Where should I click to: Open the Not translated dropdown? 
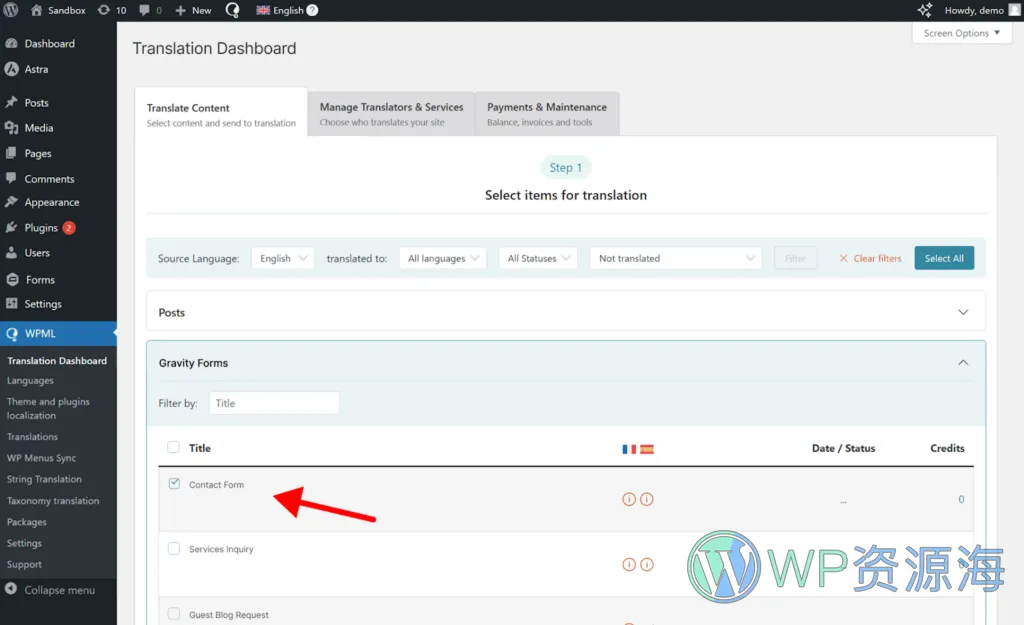point(676,259)
